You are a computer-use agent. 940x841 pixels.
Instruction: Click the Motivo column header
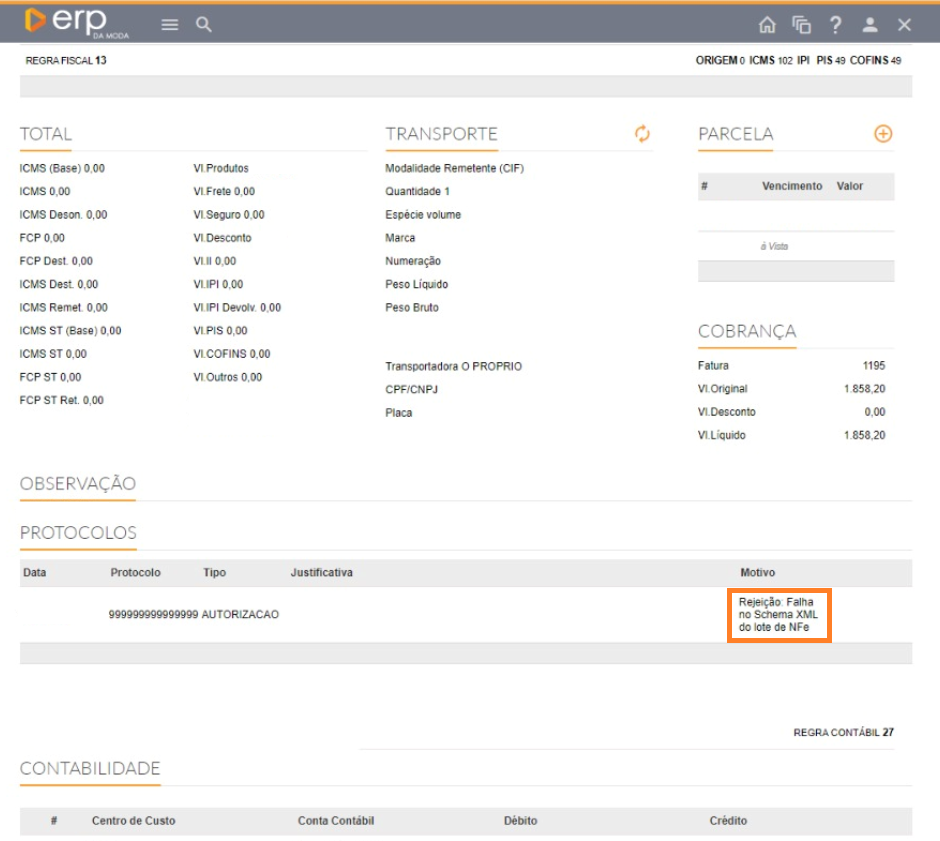[x=757, y=573]
